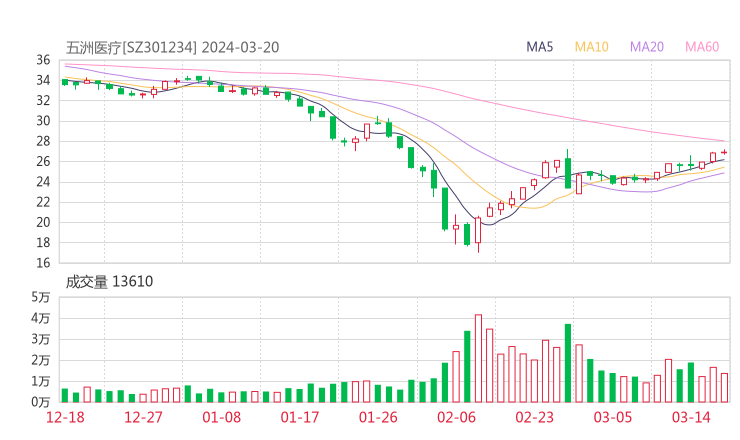This screenshot has width=740, height=440.
Task: Click the 36 price axis label
Action: point(43,60)
